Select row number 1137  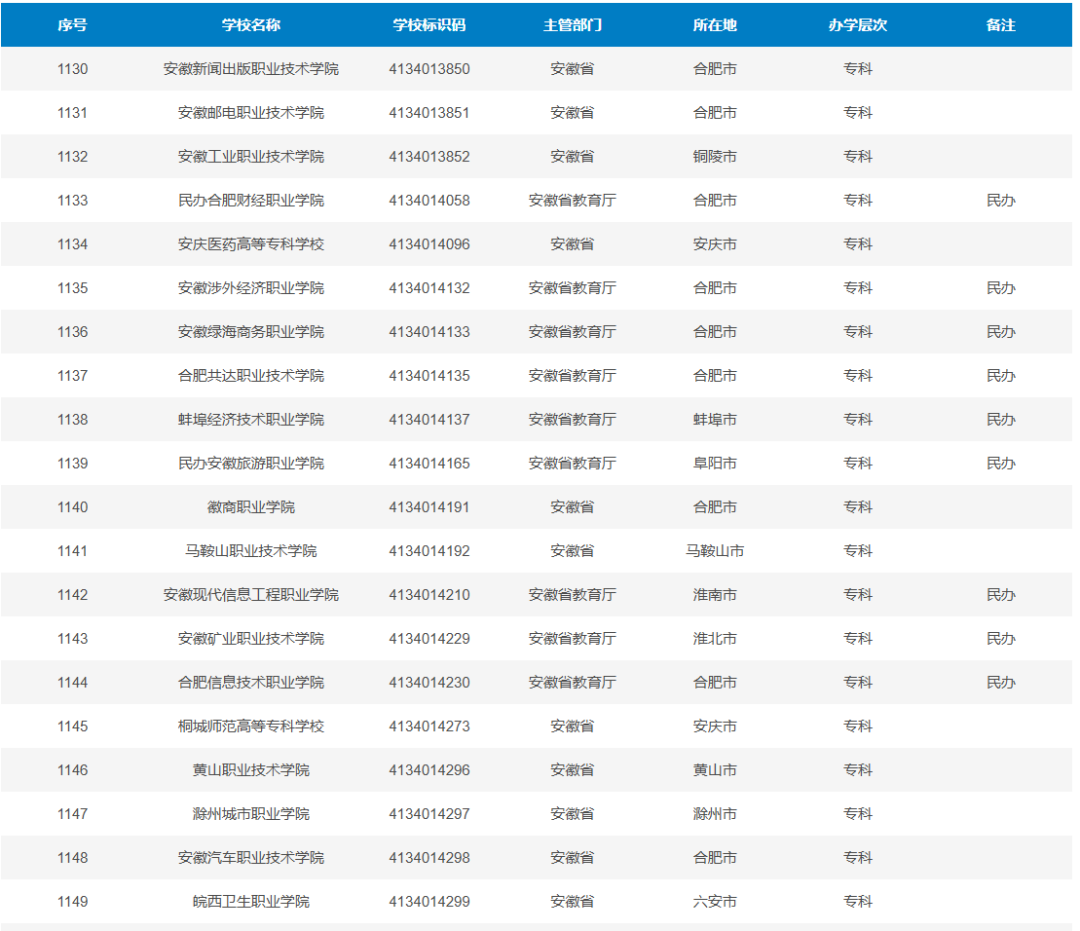tap(72, 376)
